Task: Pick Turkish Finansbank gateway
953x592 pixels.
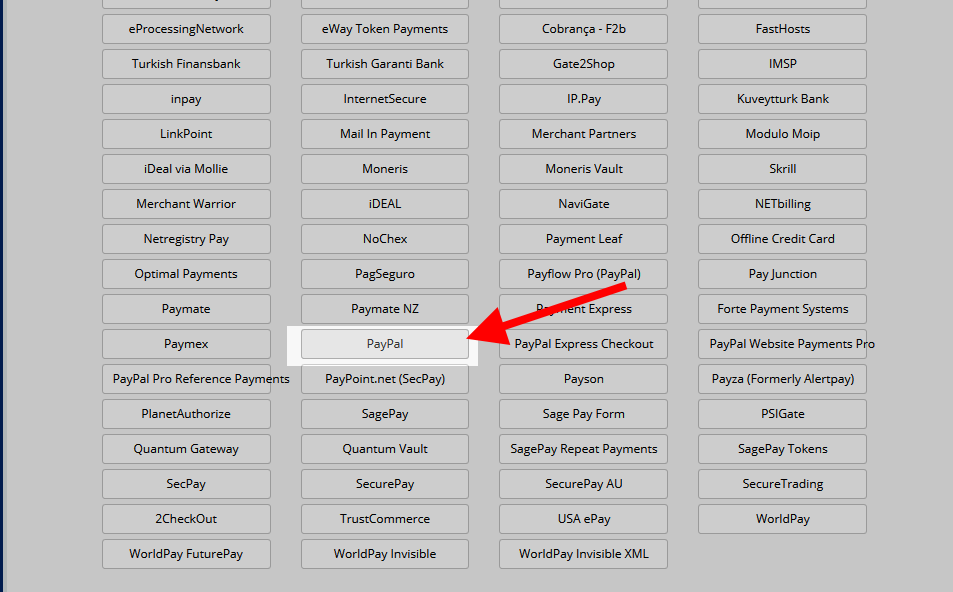Action: pos(186,64)
